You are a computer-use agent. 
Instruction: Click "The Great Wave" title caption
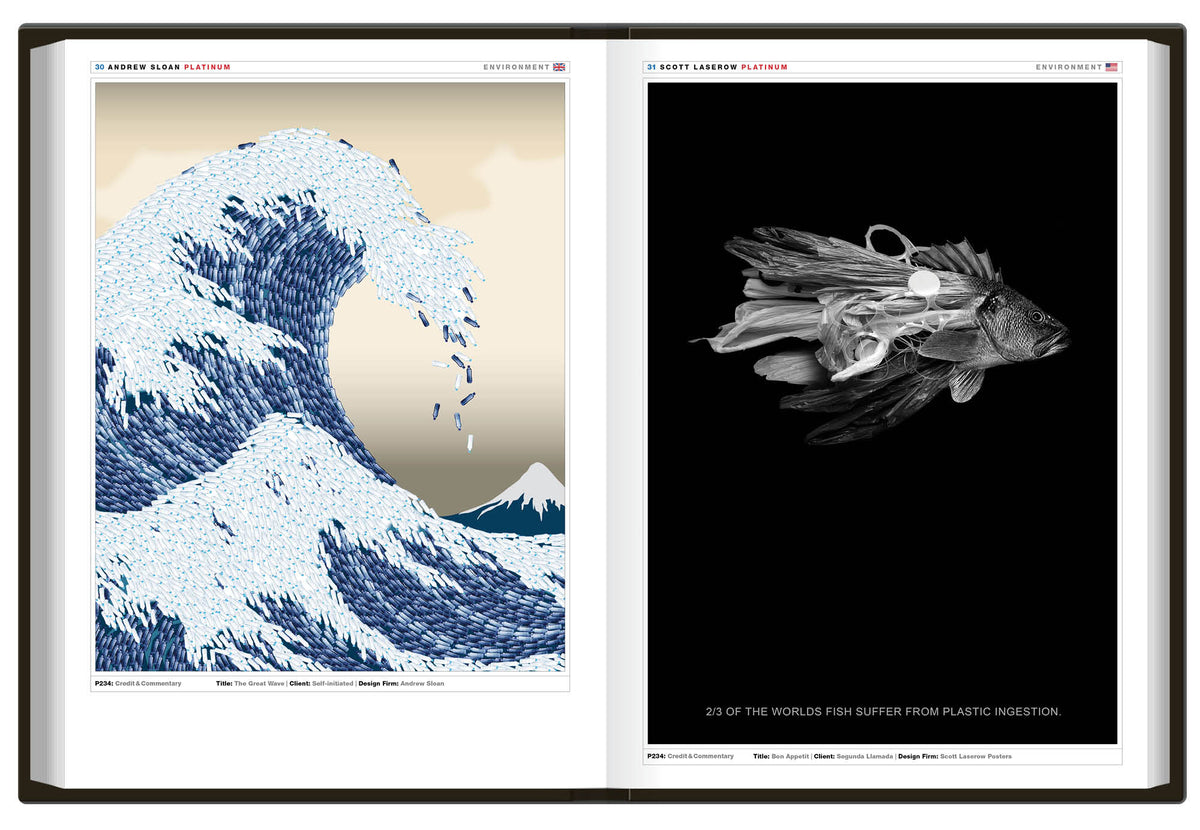coord(258,683)
